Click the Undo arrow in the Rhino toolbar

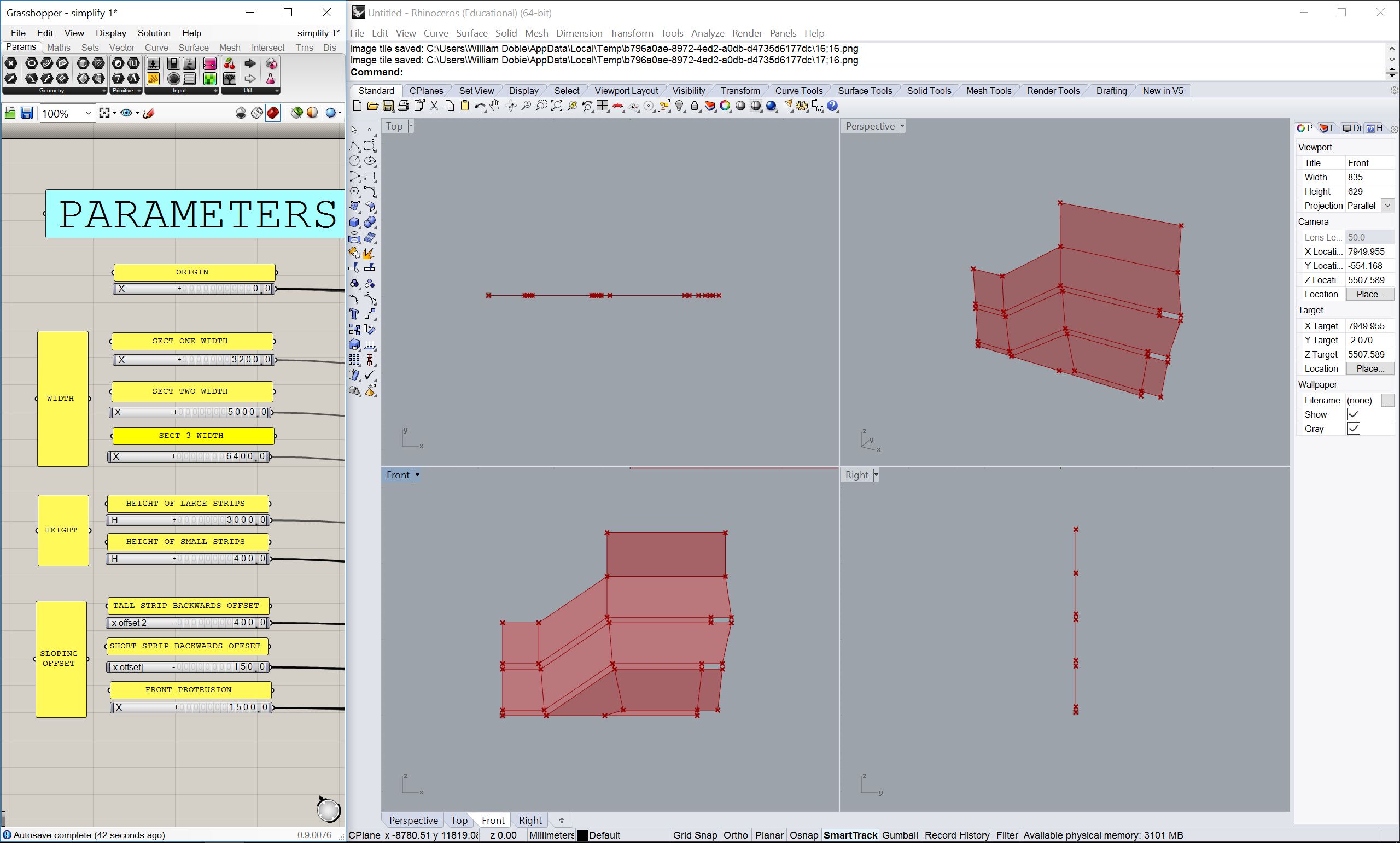pyautogui.click(x=480, y=106)
